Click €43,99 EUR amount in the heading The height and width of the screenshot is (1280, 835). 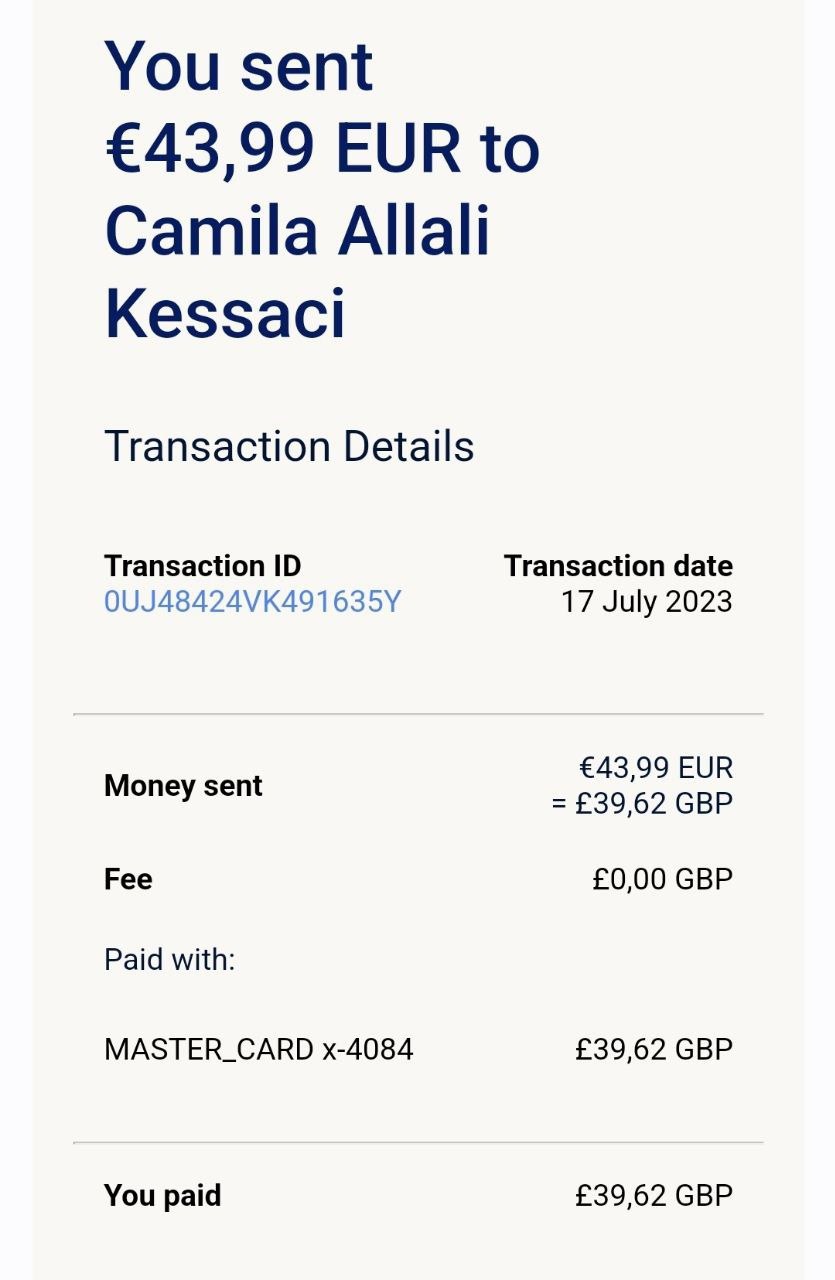click(x=283, y=150)
